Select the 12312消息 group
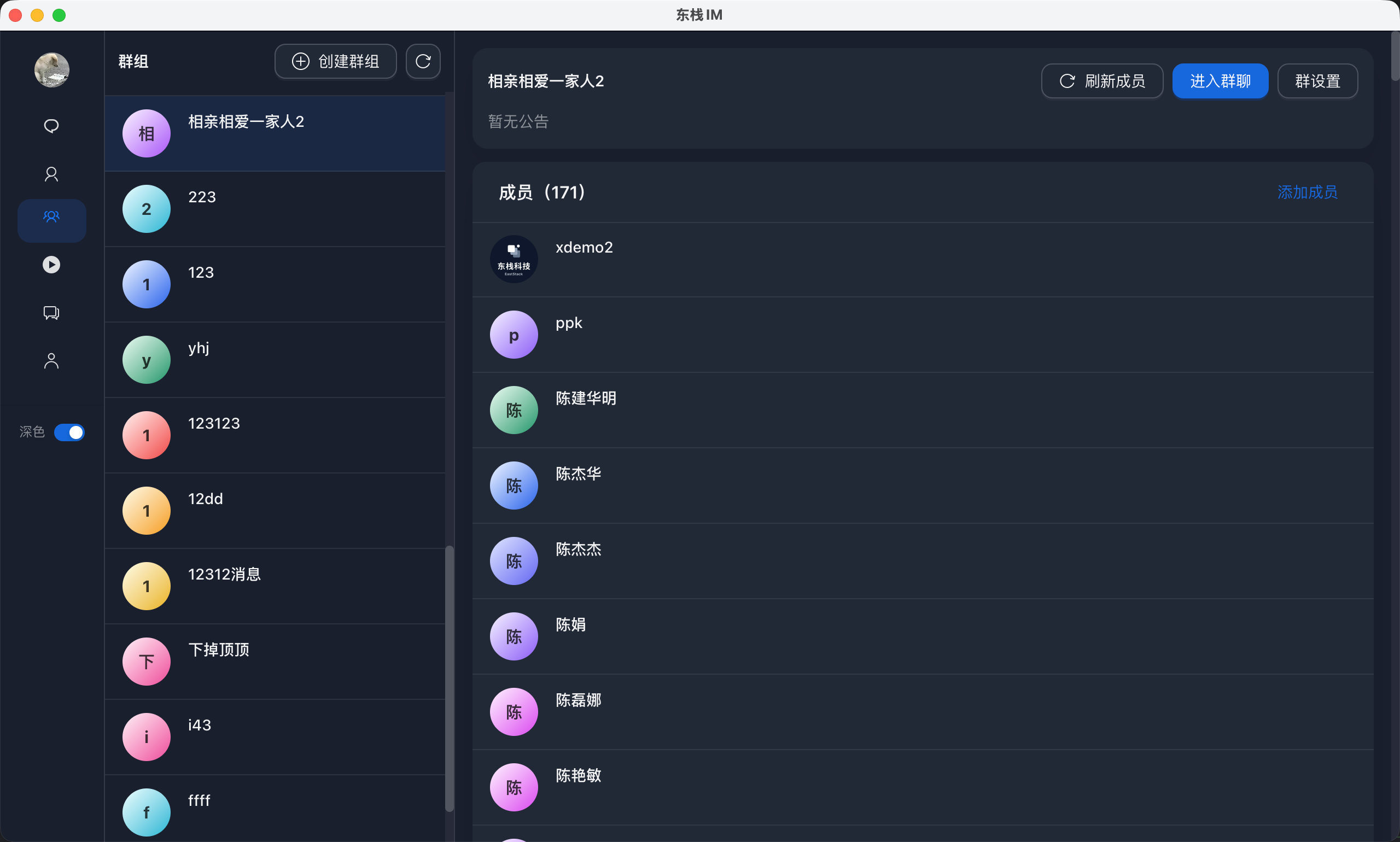This screenshot has height=842, width=1400. click(x=275, y=586)
